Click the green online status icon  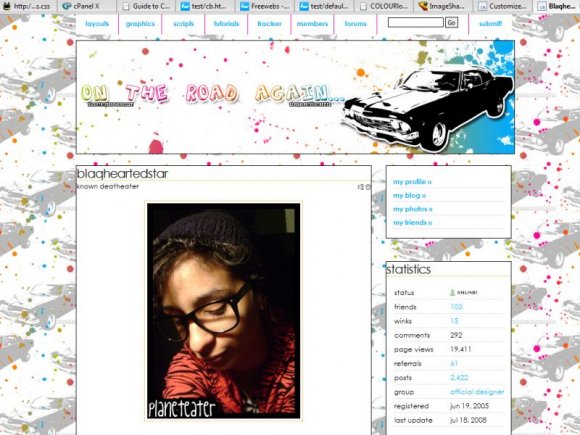tap(452, 293)
